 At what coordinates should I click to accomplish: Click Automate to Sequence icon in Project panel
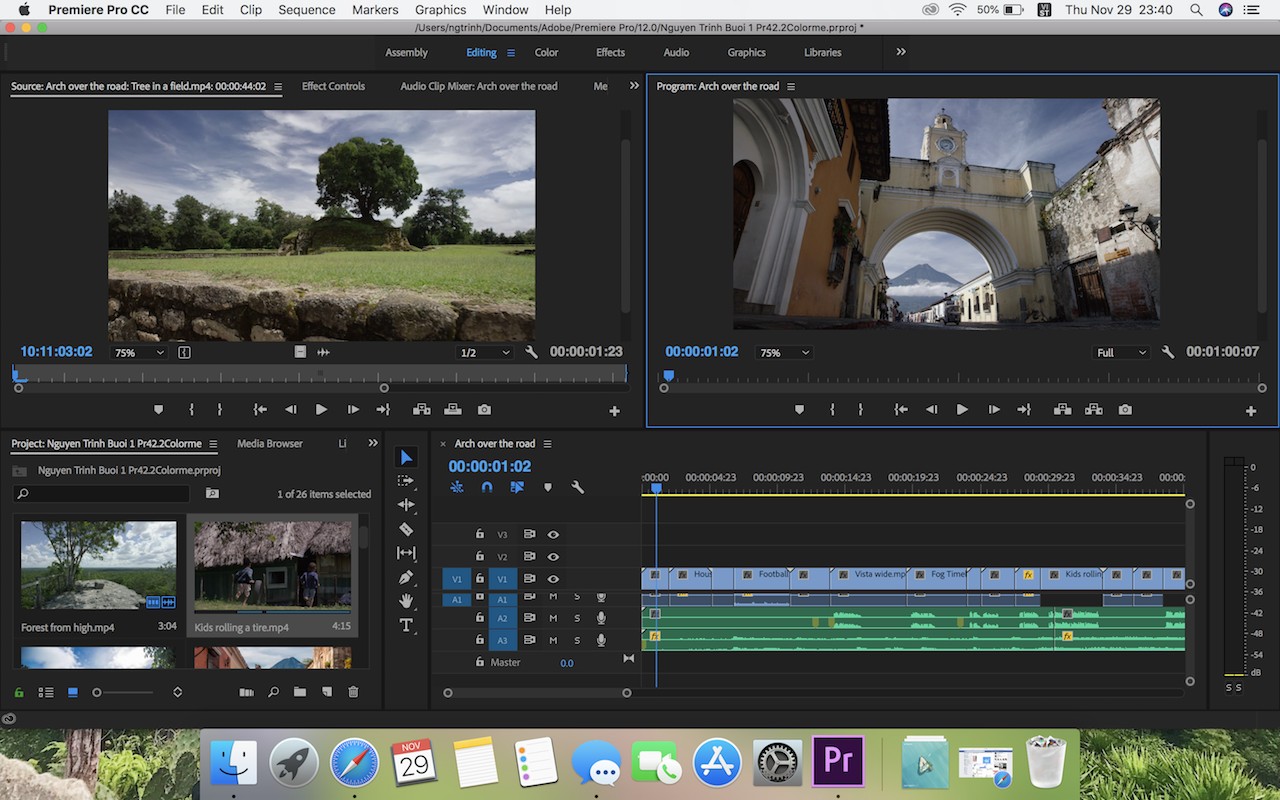coord(246,692)
